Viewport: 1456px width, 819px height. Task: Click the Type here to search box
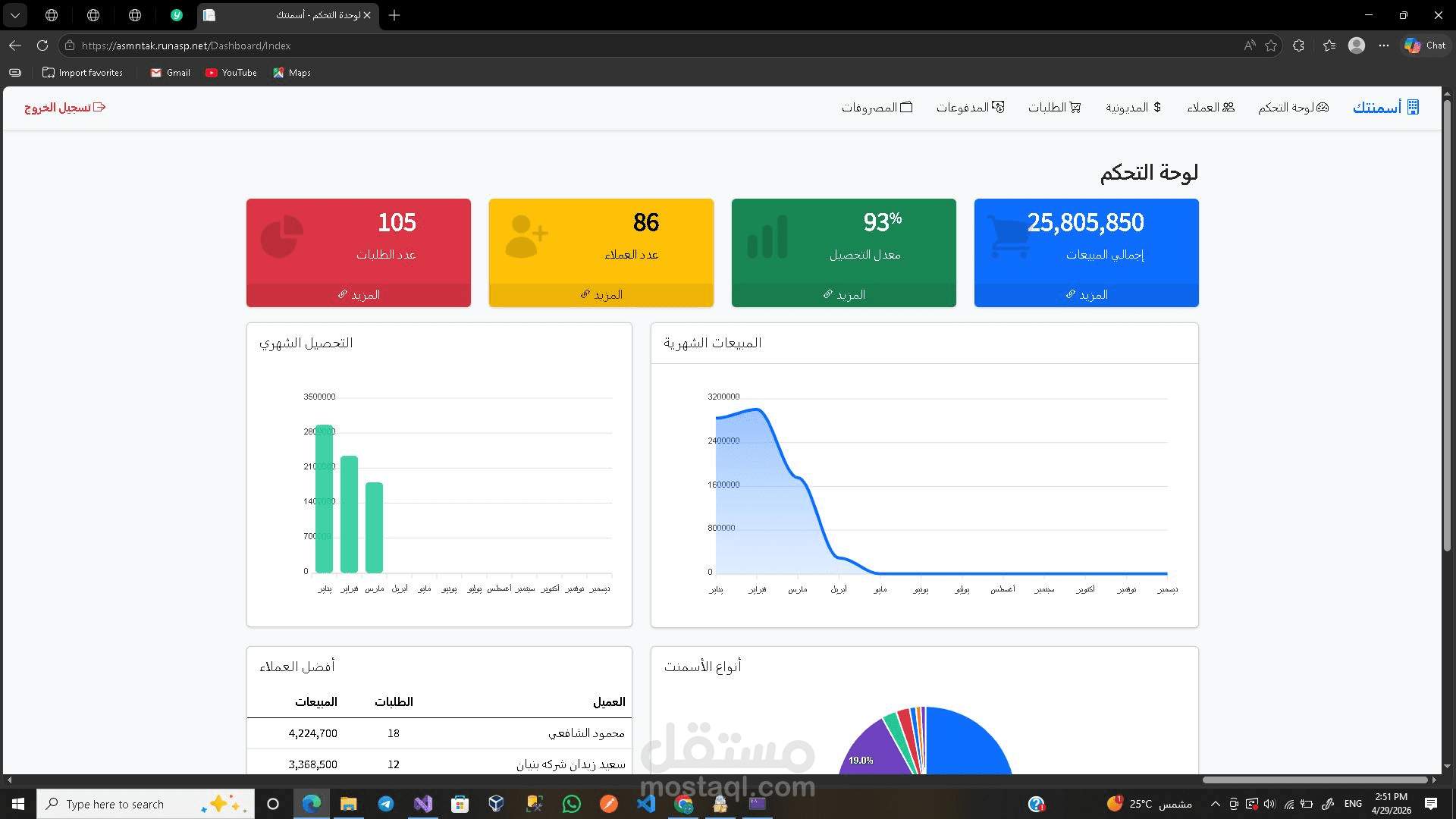146,804
